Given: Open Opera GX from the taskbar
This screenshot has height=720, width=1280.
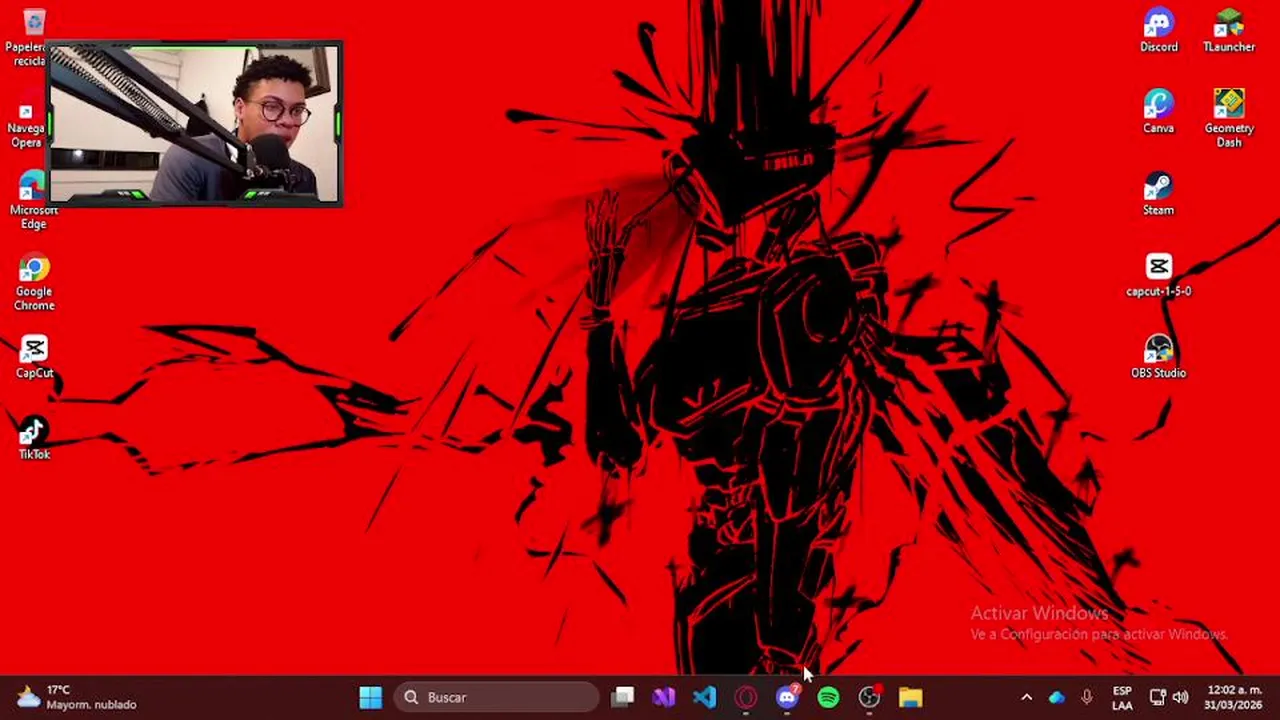Looking at the screenshot, I should point(746,697).
